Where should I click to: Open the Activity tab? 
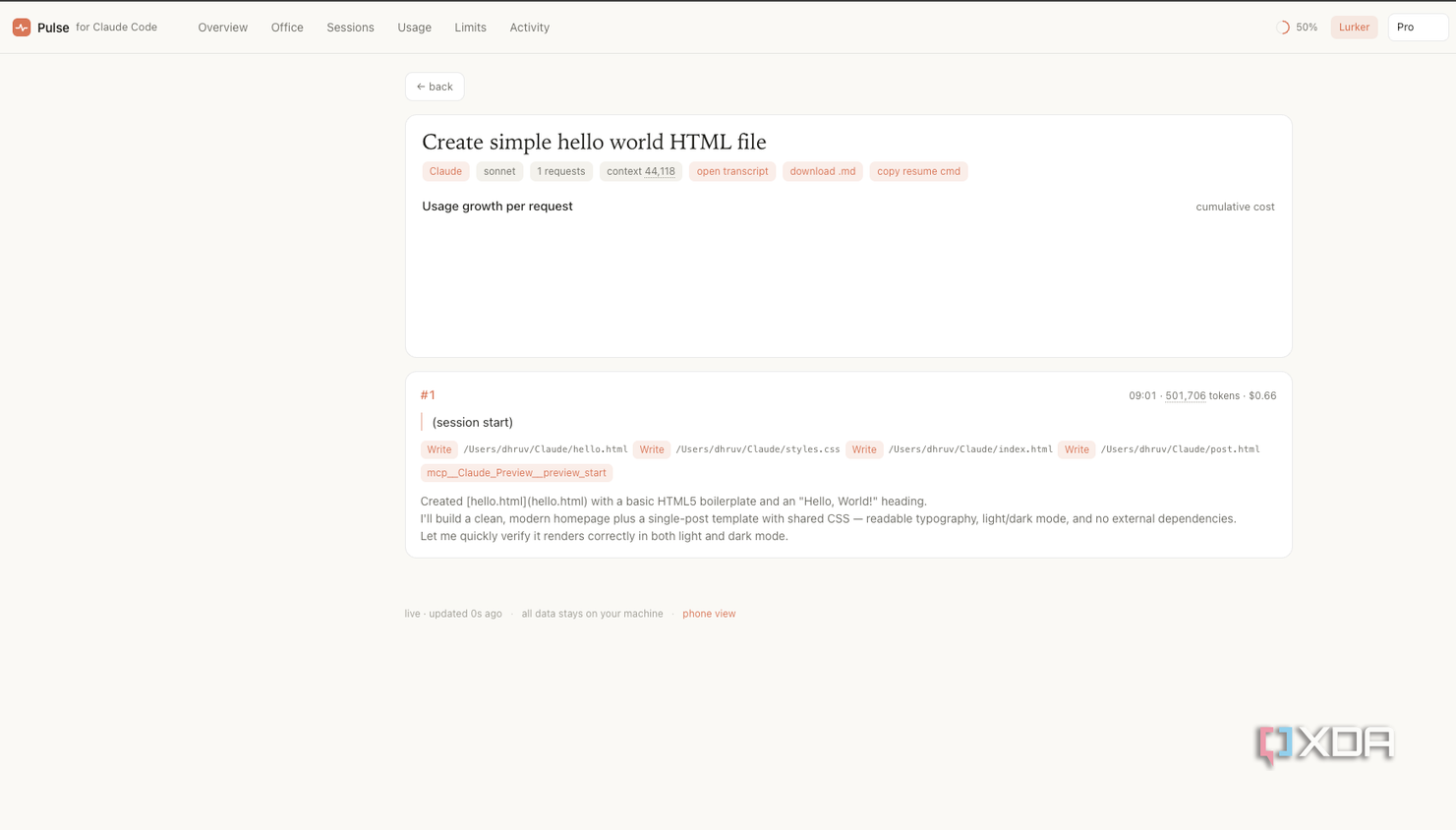pos(529,28)
